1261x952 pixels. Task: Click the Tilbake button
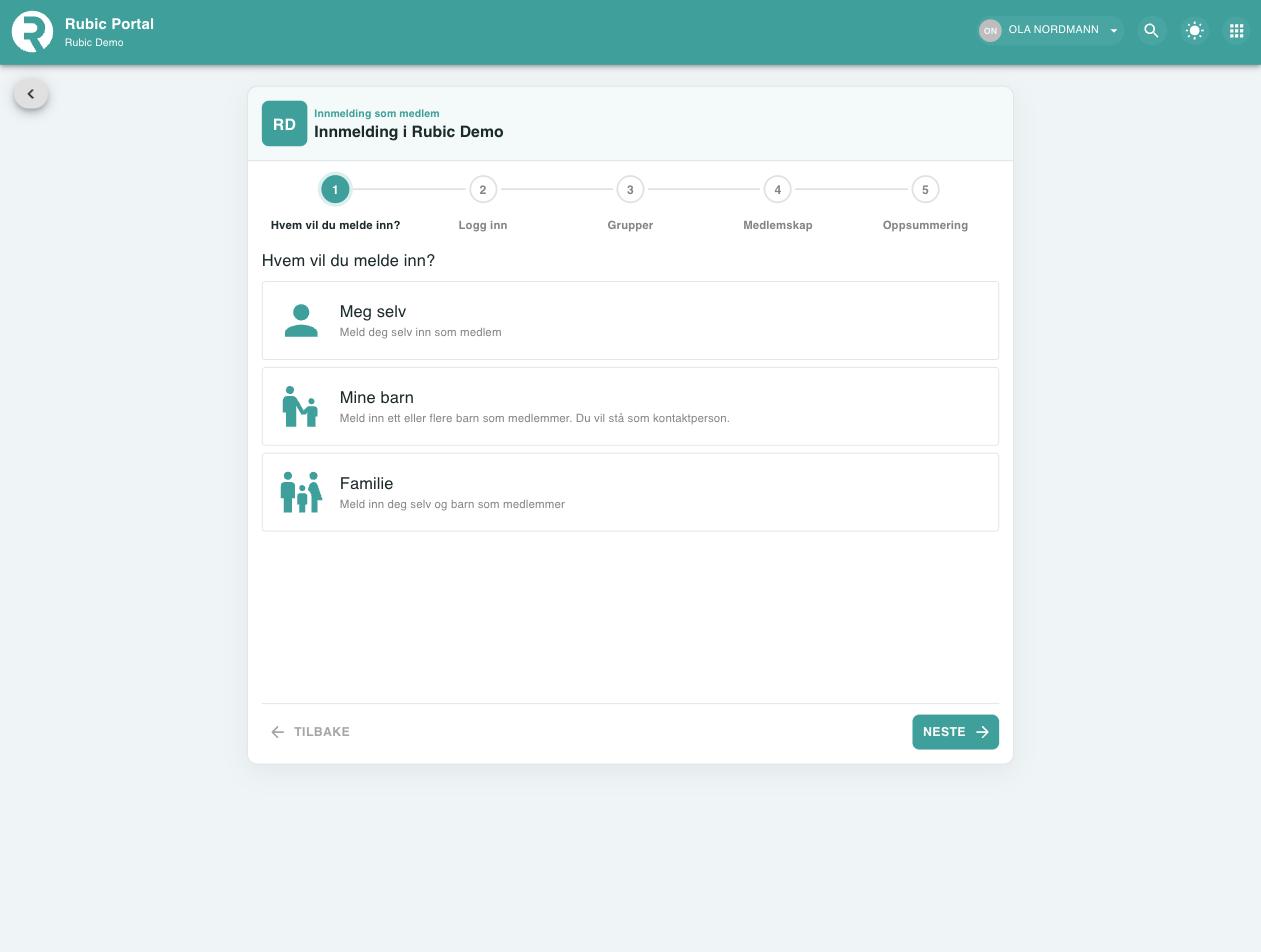[x=310, y=732]
